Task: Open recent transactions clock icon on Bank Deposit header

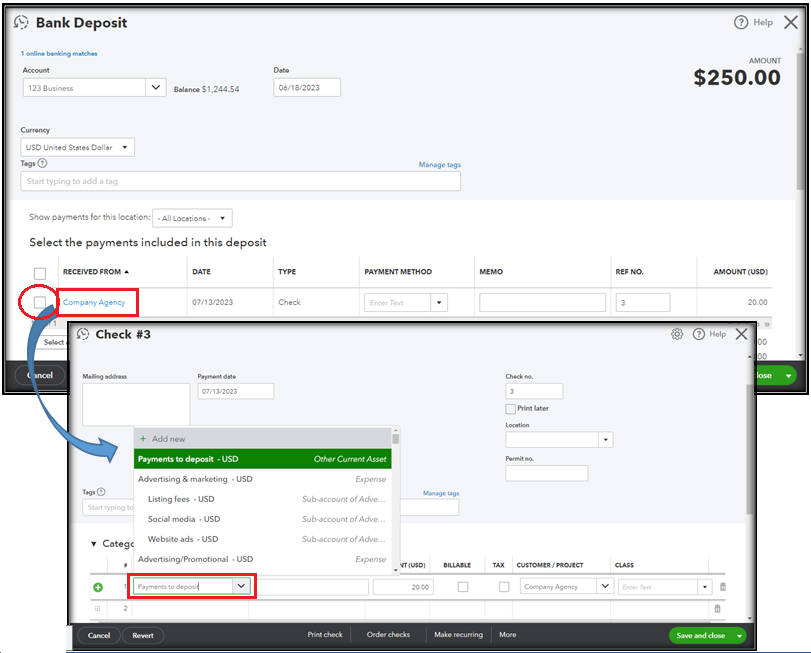Action: (x=20, y=22)
